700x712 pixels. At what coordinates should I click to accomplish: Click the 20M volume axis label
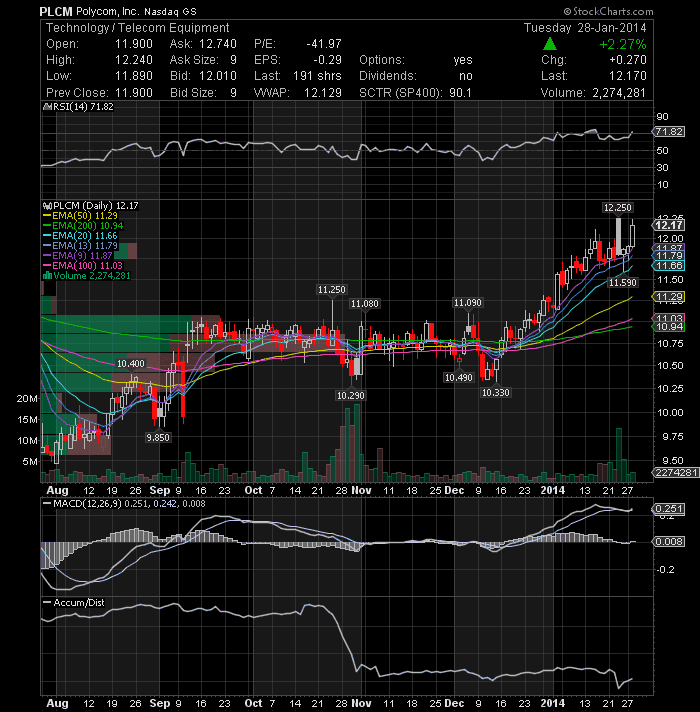(x=28, y=399)
